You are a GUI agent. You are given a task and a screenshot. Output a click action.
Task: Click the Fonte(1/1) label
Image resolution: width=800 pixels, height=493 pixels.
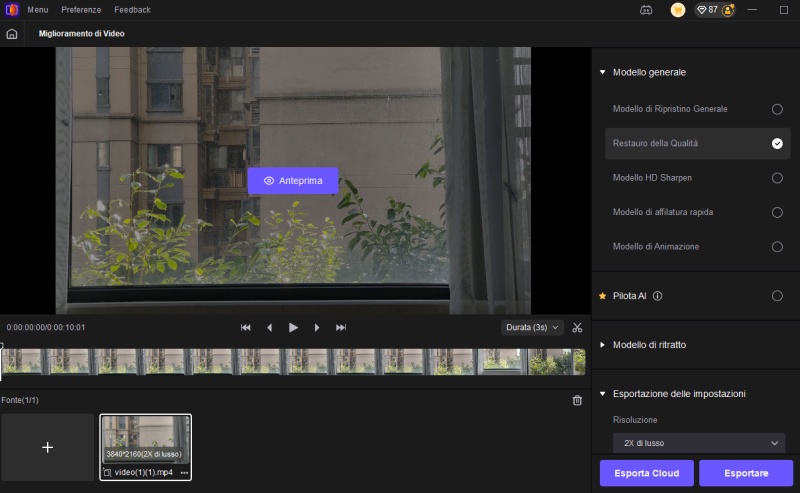20,400
